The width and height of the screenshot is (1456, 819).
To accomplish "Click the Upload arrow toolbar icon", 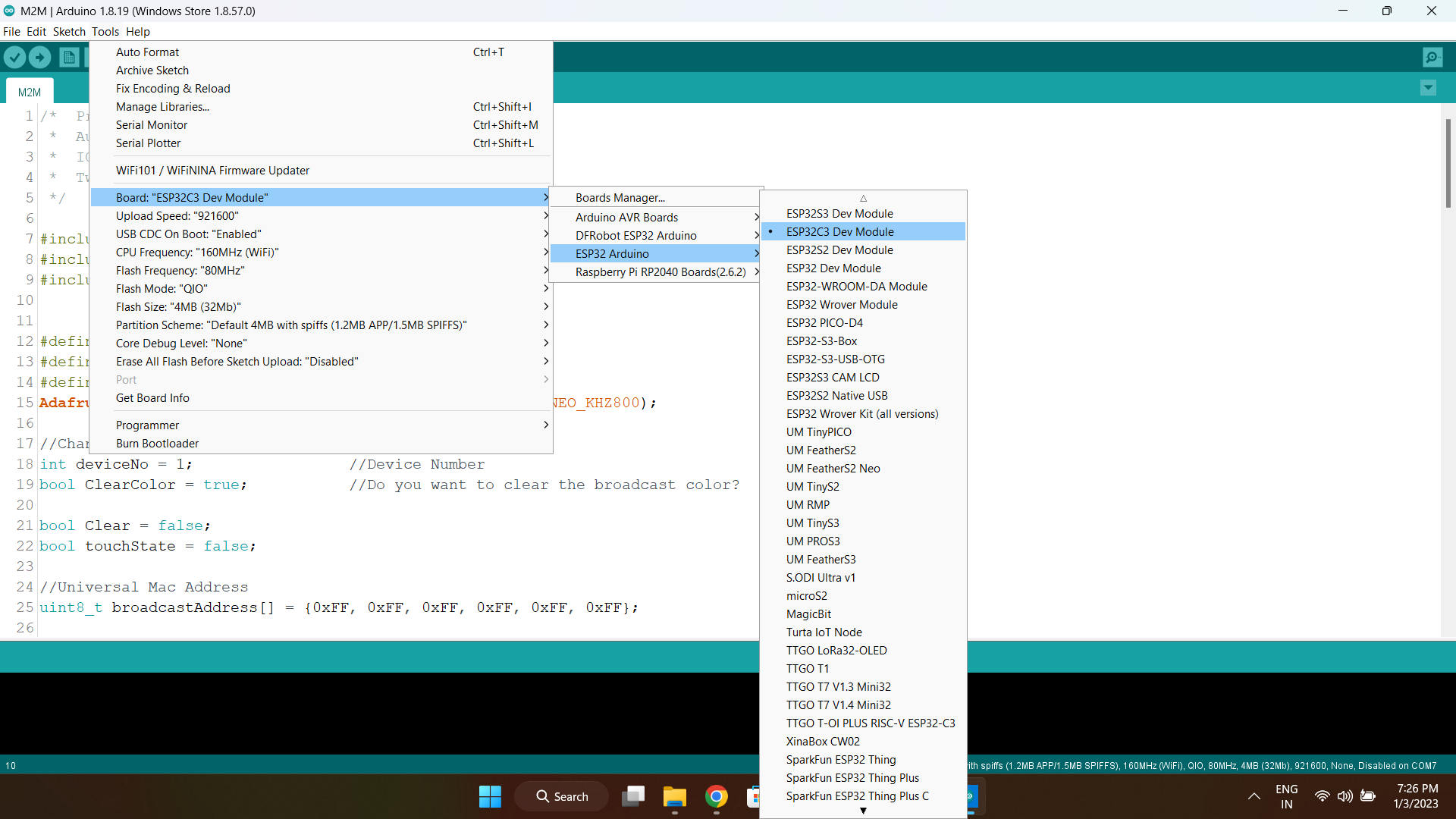I will click(39, 57).
